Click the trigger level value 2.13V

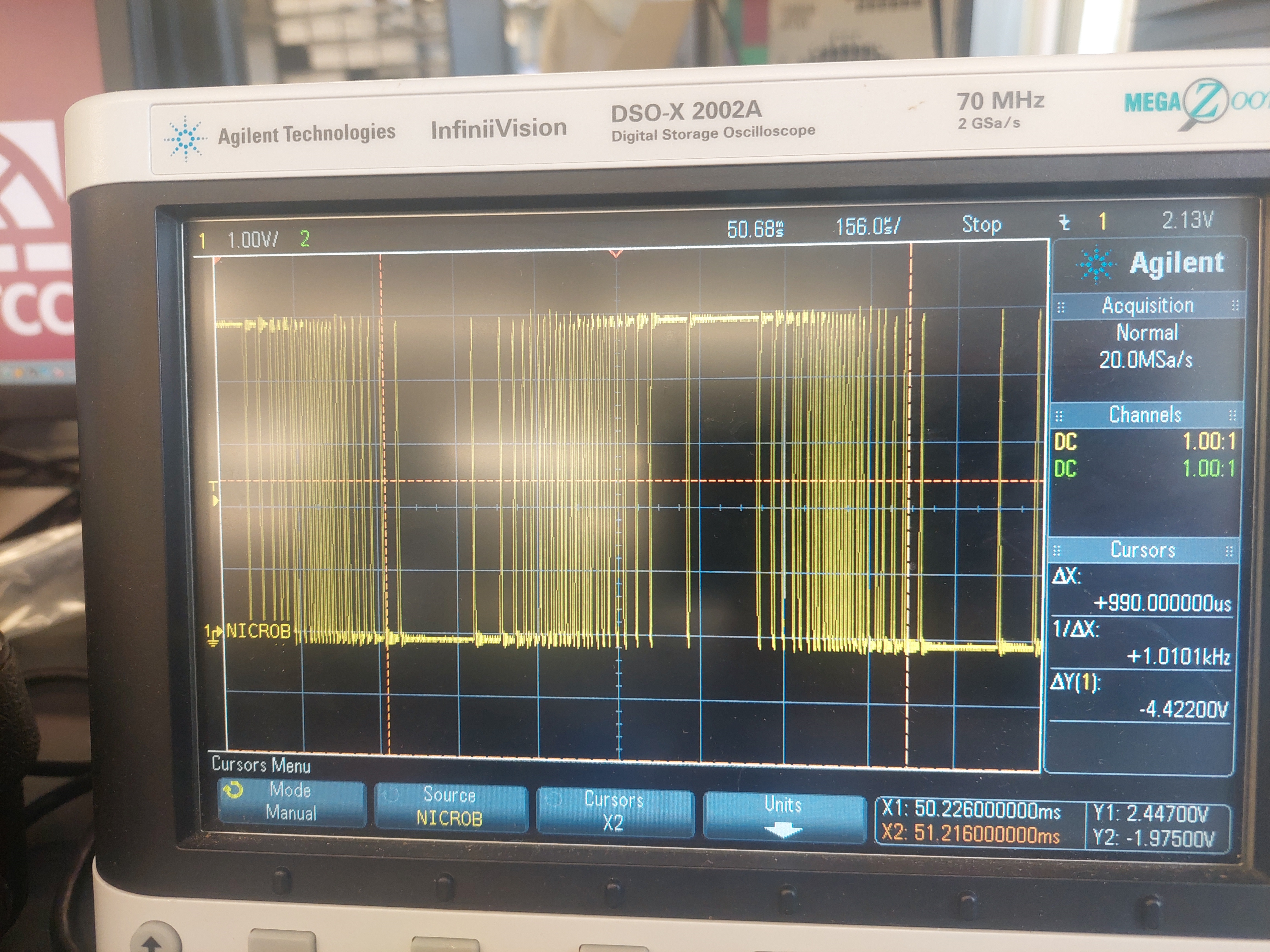click(1187, 220)
